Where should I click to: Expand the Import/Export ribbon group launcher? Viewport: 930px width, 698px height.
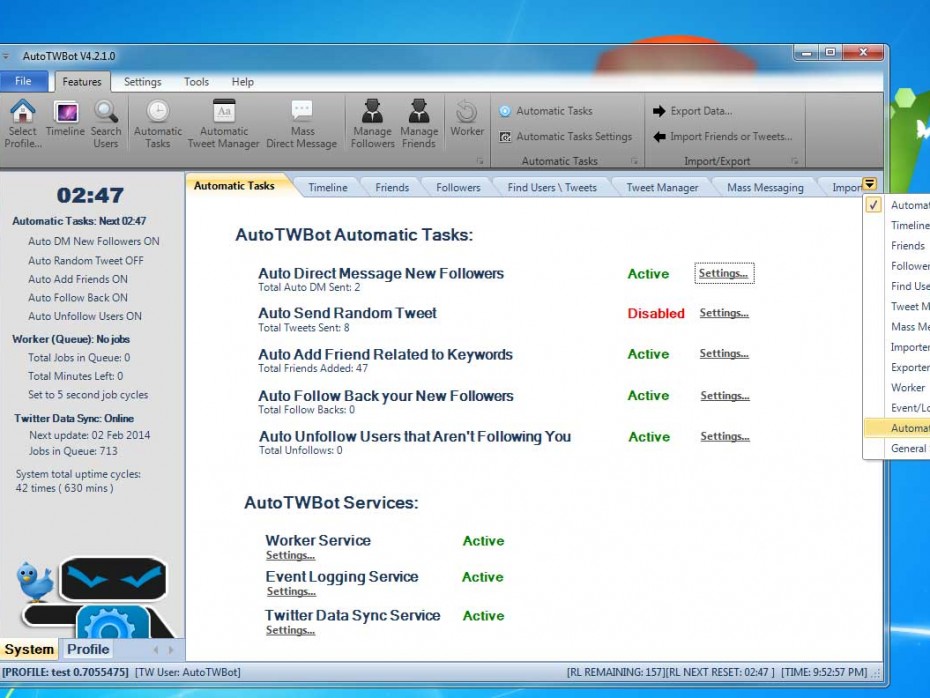point(795,161)
